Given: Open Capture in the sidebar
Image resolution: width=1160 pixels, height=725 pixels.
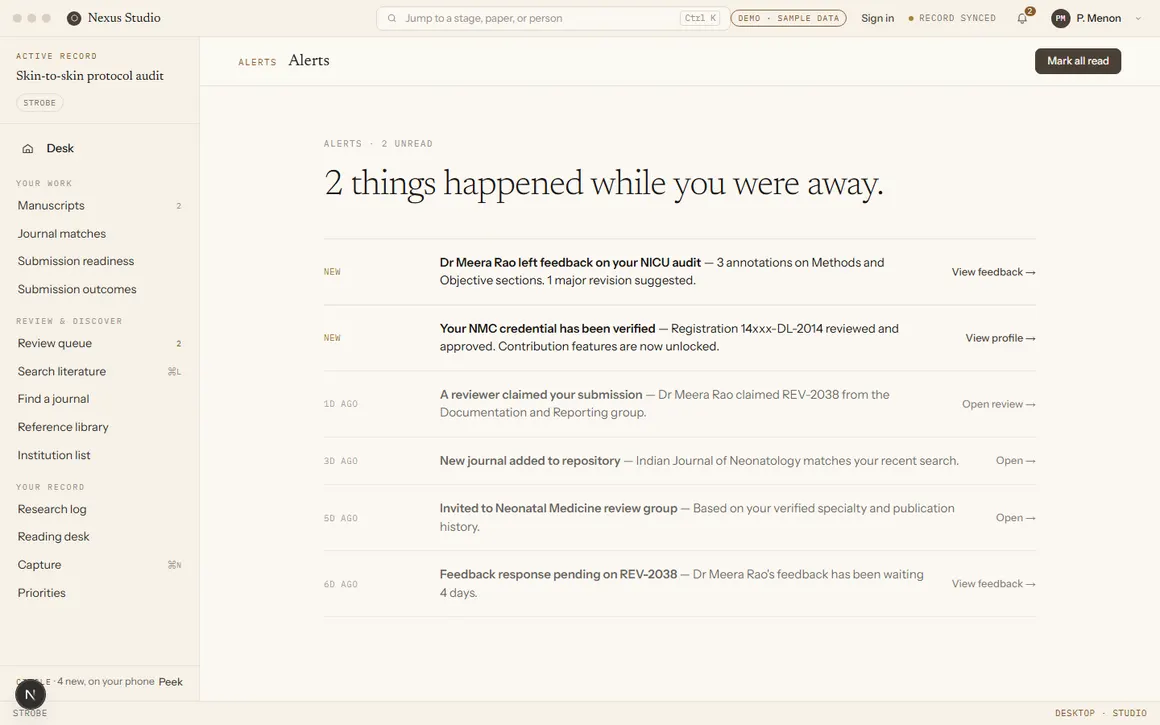Looking at the screenshot, I should (x=100, y=564).
